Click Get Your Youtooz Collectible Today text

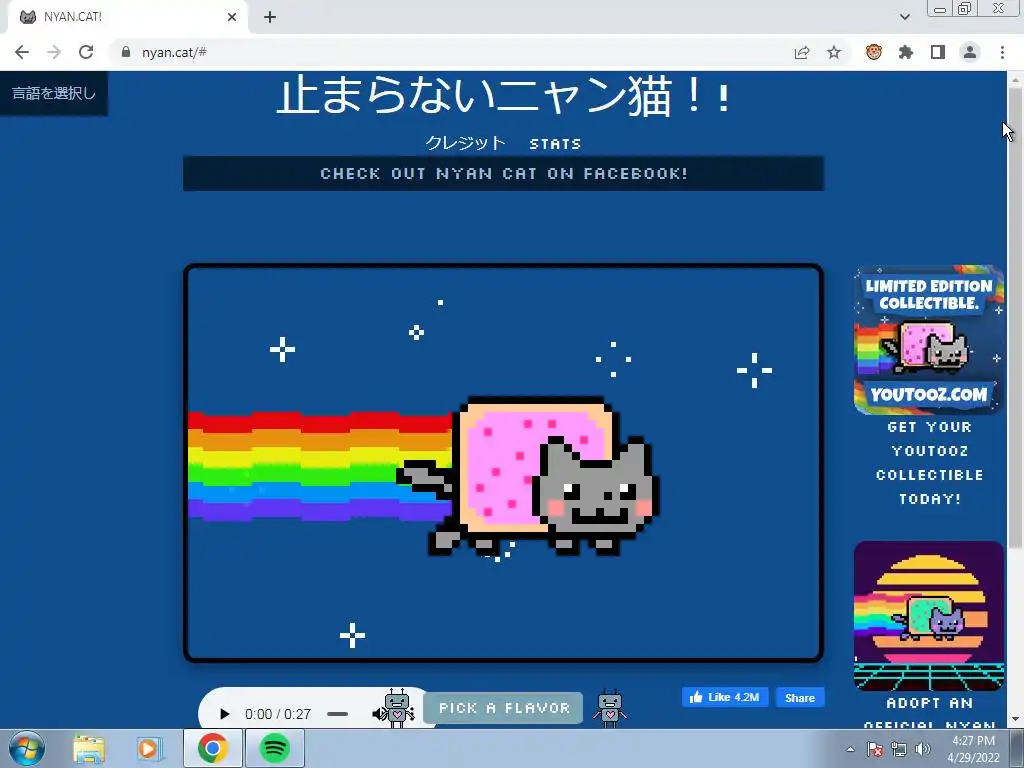click(929, 463)
